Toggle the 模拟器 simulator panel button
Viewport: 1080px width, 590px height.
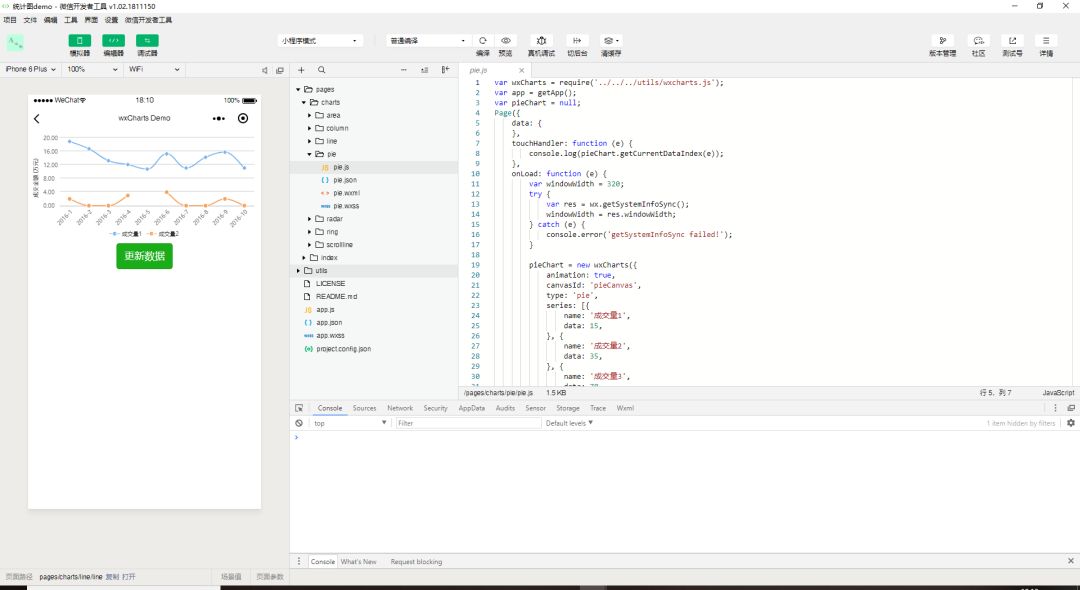coord(80,41)
